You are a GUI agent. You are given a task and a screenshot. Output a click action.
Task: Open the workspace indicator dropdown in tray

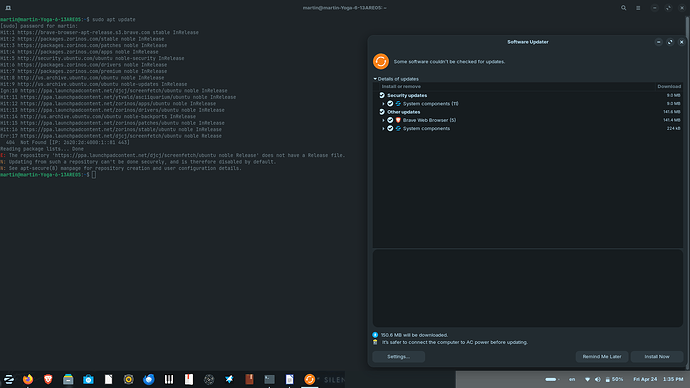[x=552, y=379]
